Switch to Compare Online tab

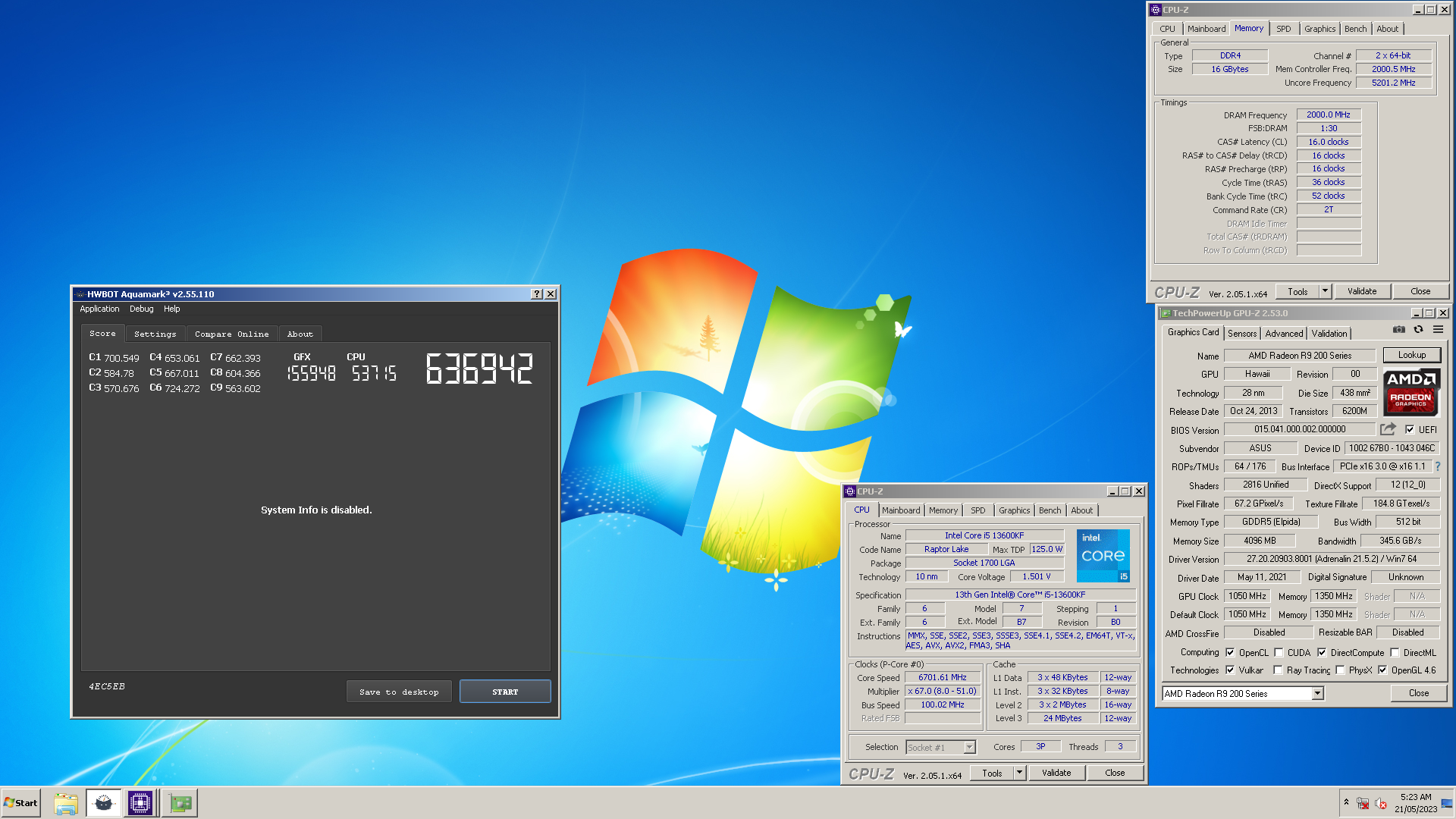point(231,334)
